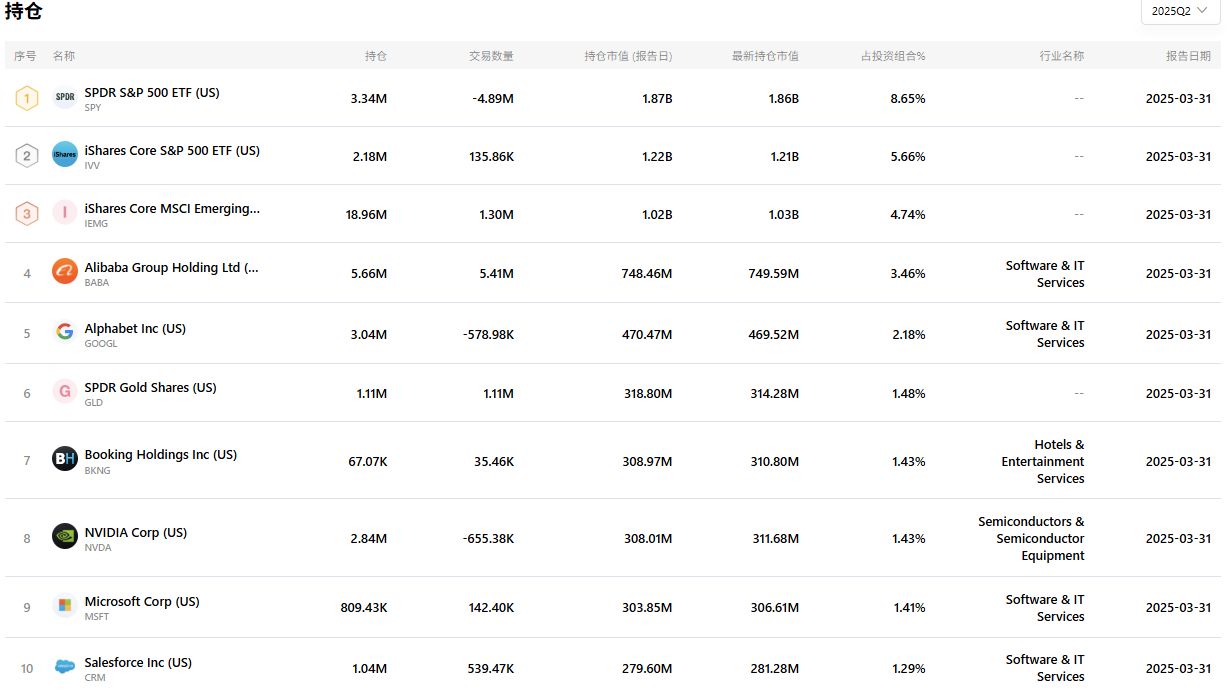This screenshot has width=1230, height=692.
Task: Click Hotels & Entertainment Services industry cell
Action: [x=1043, y=462]
